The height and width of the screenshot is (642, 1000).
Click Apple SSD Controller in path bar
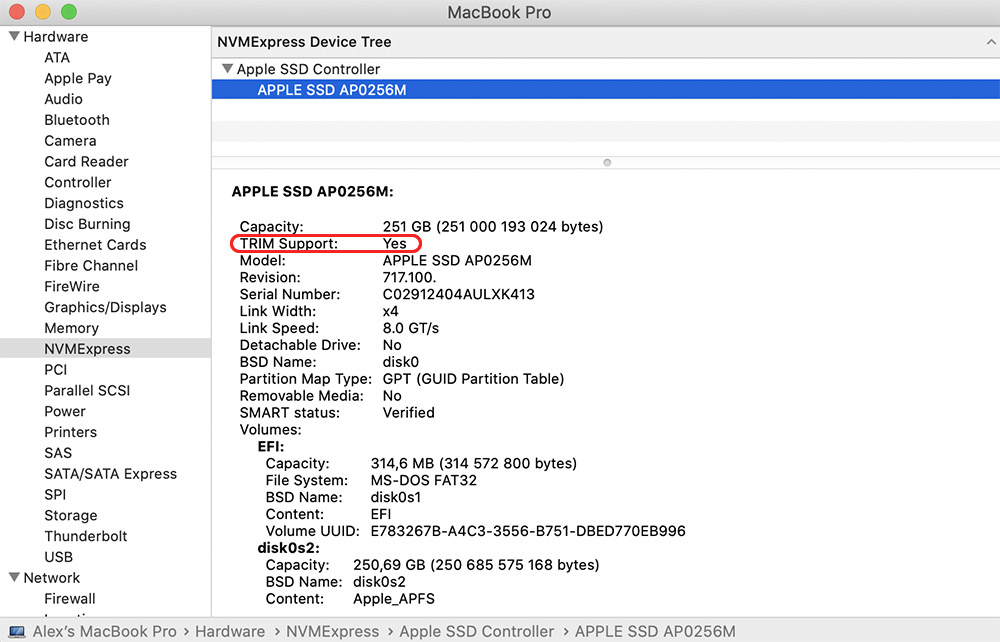point(476,632)
